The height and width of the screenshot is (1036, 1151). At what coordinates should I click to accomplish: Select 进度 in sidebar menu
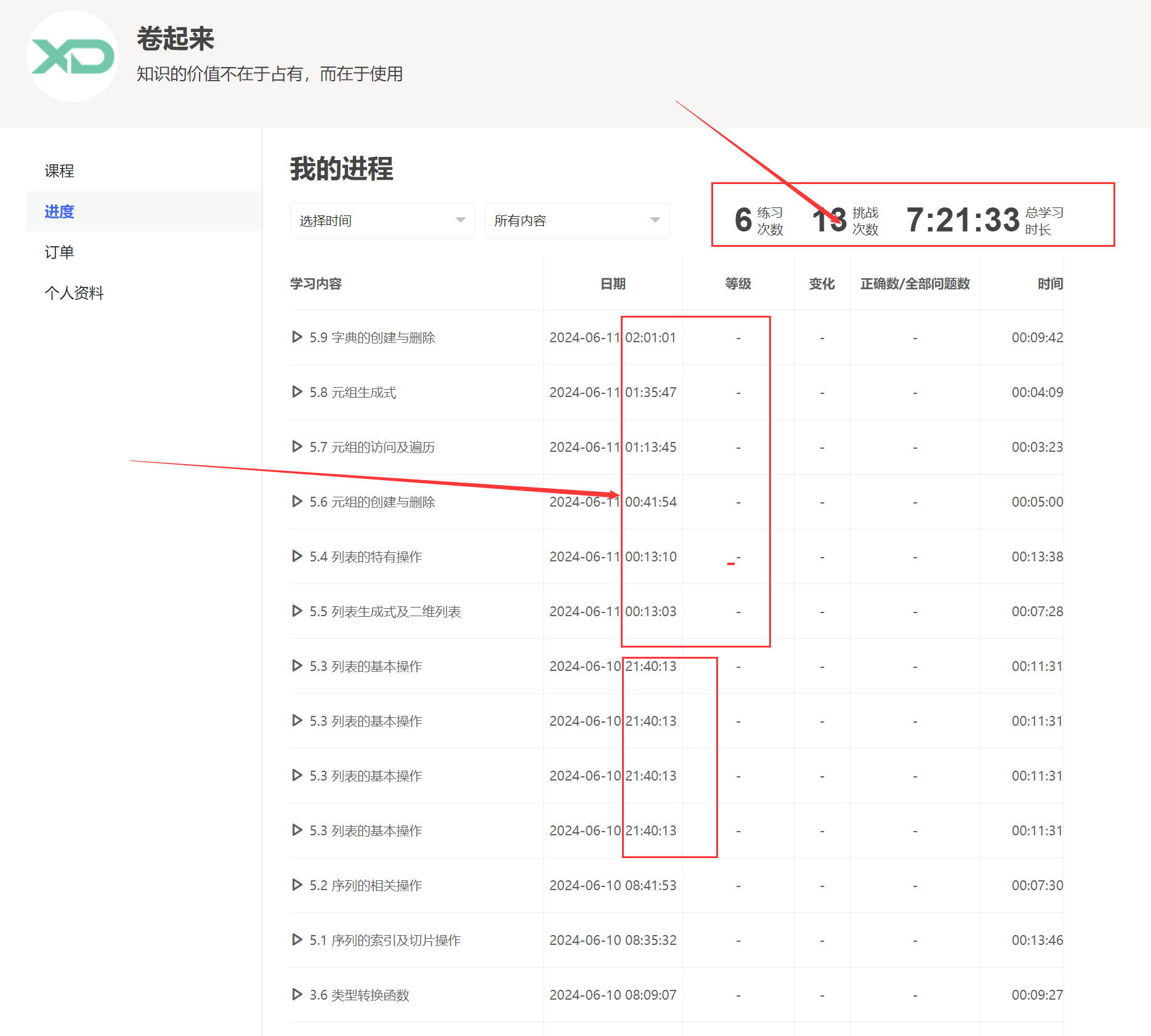[59, 212]
